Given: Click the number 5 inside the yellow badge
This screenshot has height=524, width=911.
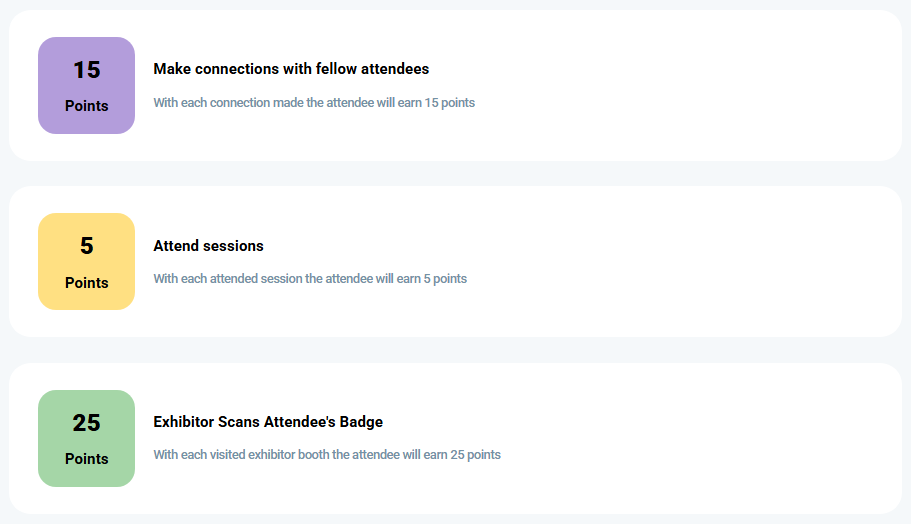Looking at the screenshot, I should [87, 246].
